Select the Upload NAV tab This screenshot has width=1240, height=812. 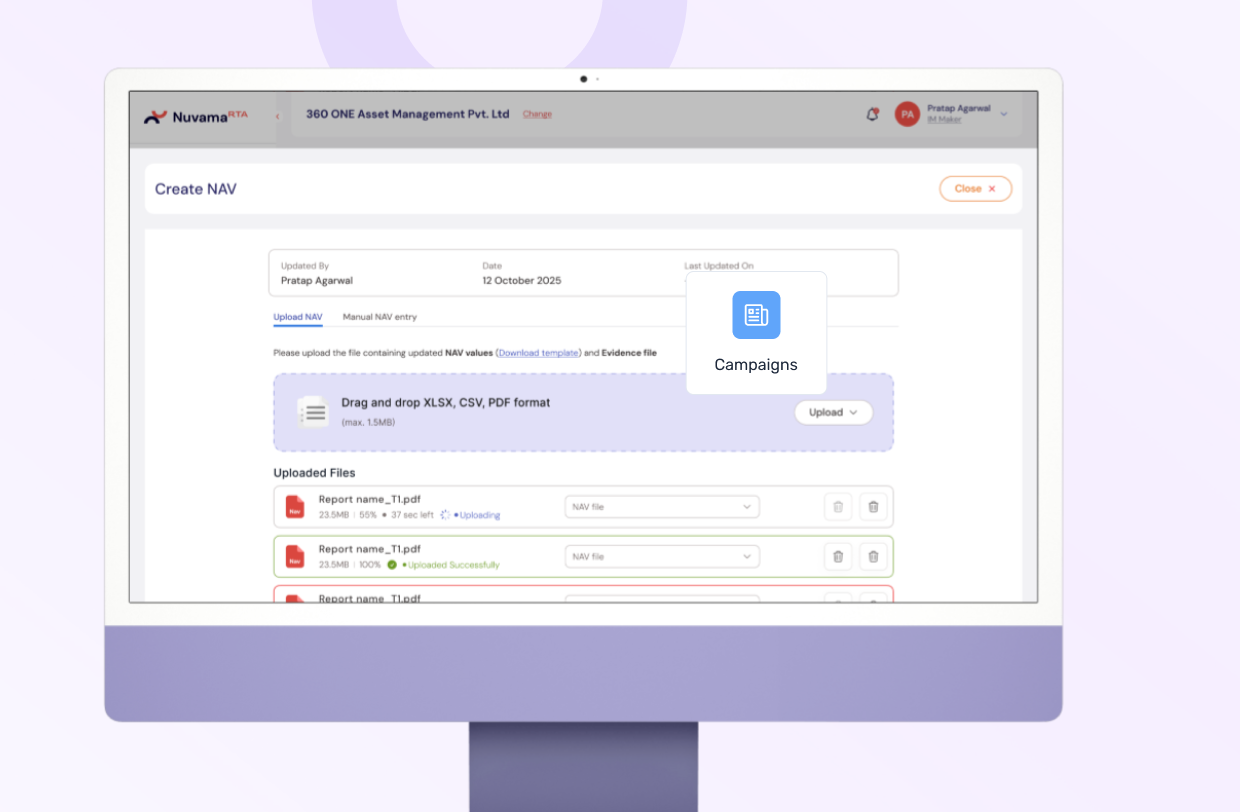(x=298, y=317)
